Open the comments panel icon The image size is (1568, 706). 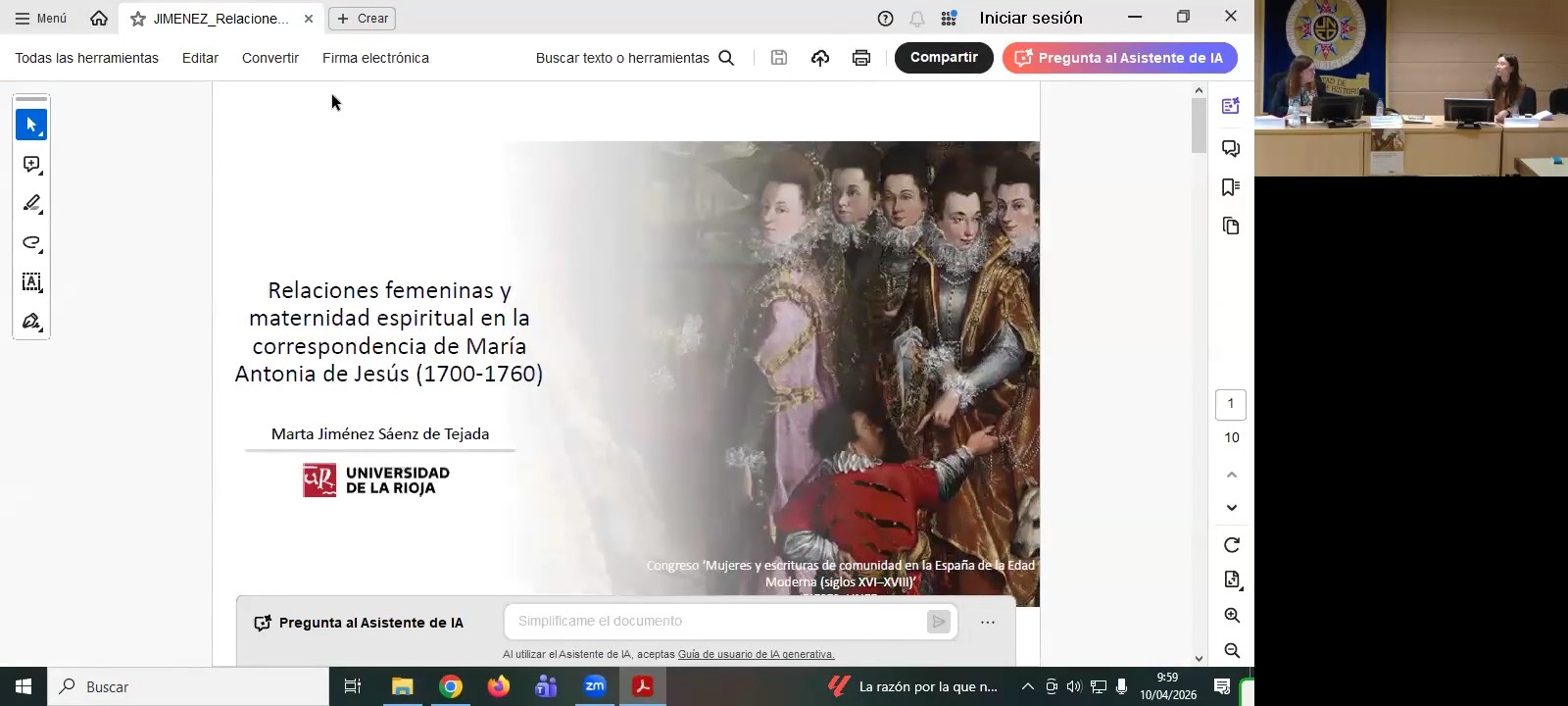coord(1231,148)
